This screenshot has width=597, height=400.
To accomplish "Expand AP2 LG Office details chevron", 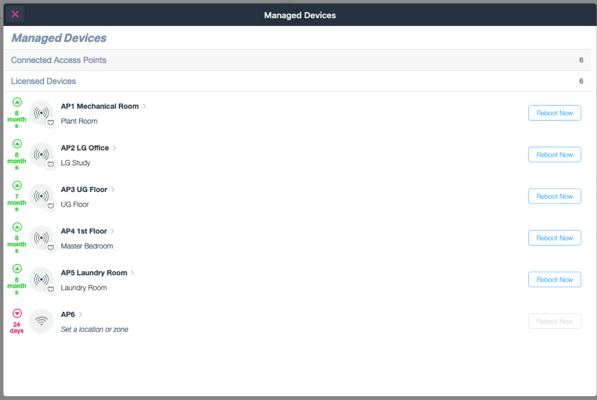I will 115,148.
